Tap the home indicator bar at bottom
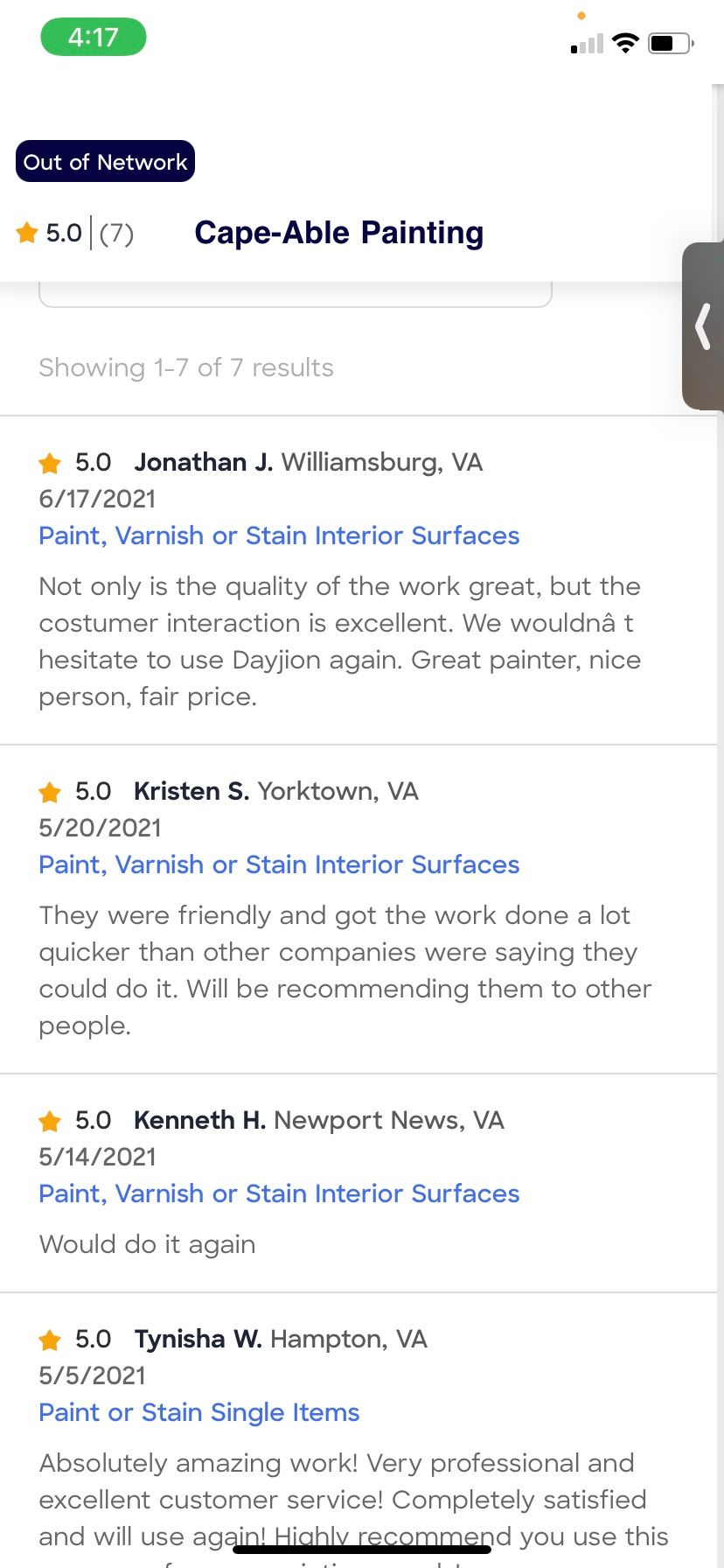The image size is (724, 1568). point(362,1549)
